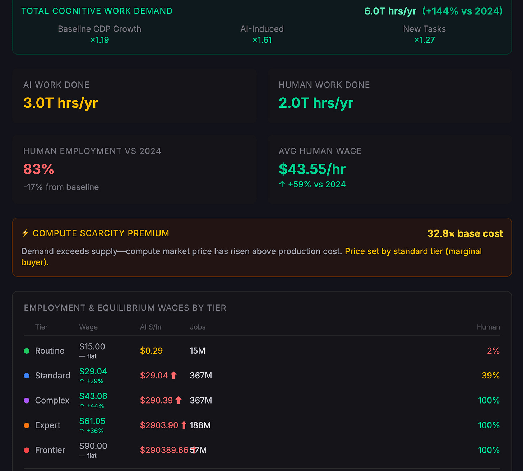Click the ×1.61 AI-induced multiplier
Screen dimensions: 523x471
pyautogui.click(x=262, y=40)
